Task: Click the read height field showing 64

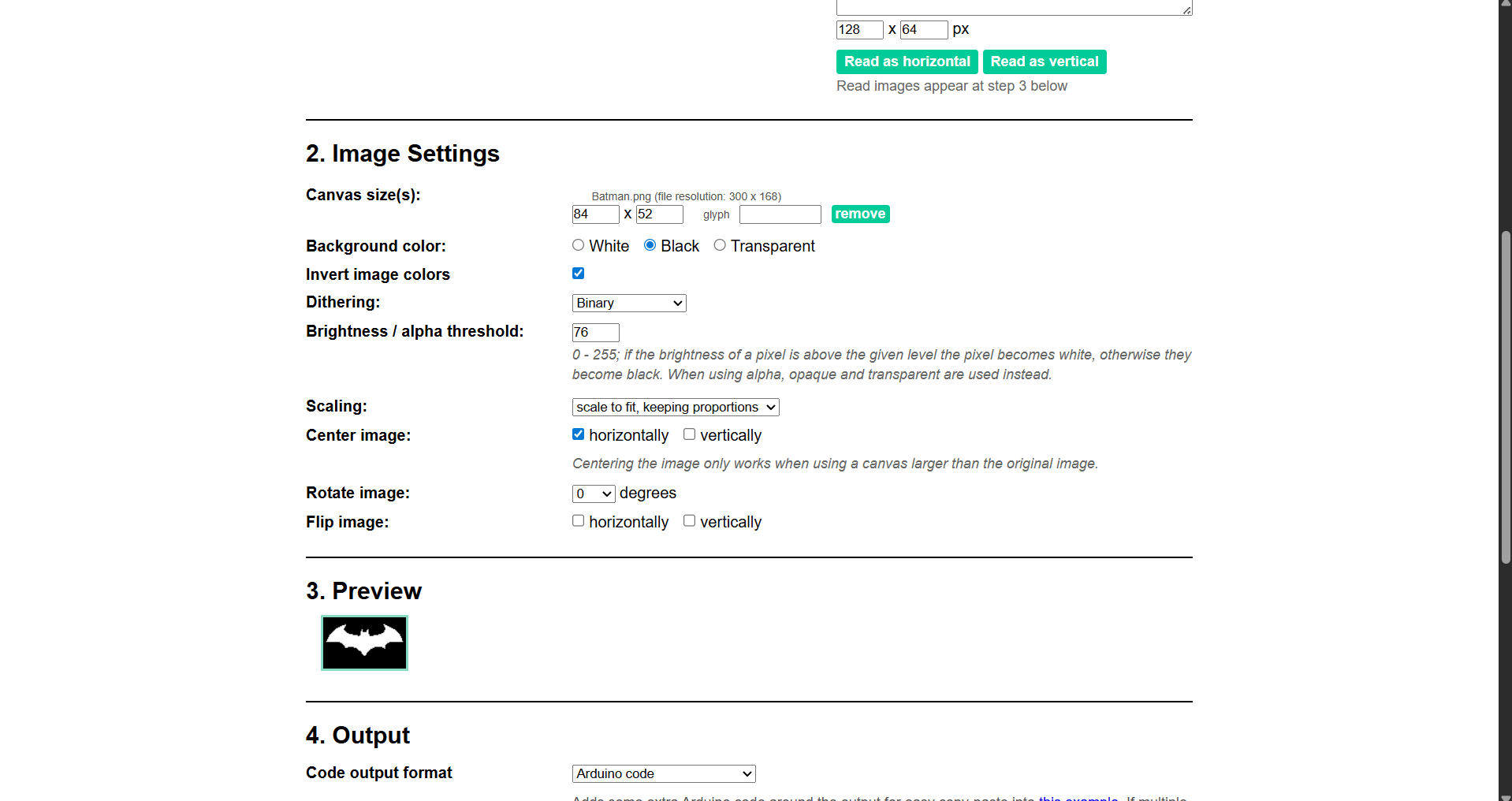Action: (924, 30)
